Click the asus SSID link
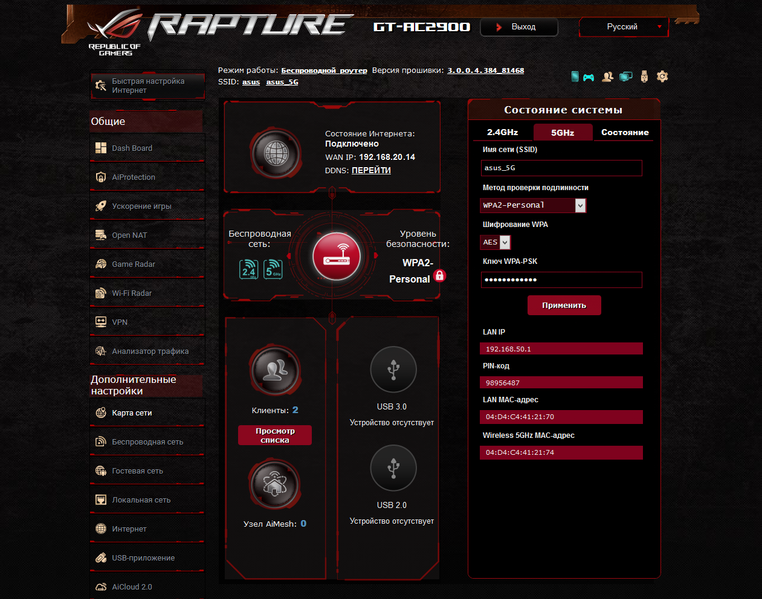 [x=251, y=82]
